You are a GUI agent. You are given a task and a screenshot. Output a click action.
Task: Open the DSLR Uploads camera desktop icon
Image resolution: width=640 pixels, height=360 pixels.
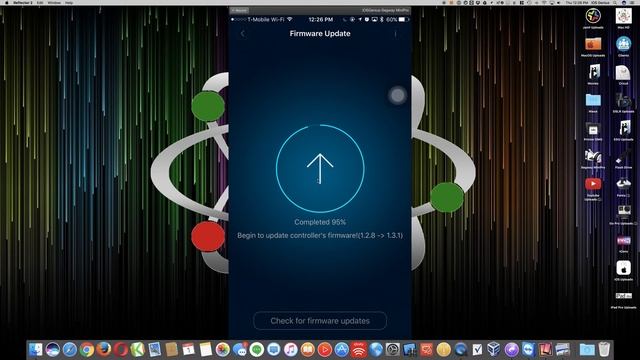point(624,100)
